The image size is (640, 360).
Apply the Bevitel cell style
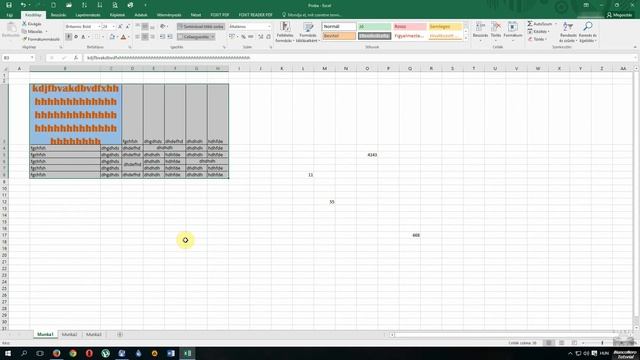pyautogui.click(x=339, y=36)
